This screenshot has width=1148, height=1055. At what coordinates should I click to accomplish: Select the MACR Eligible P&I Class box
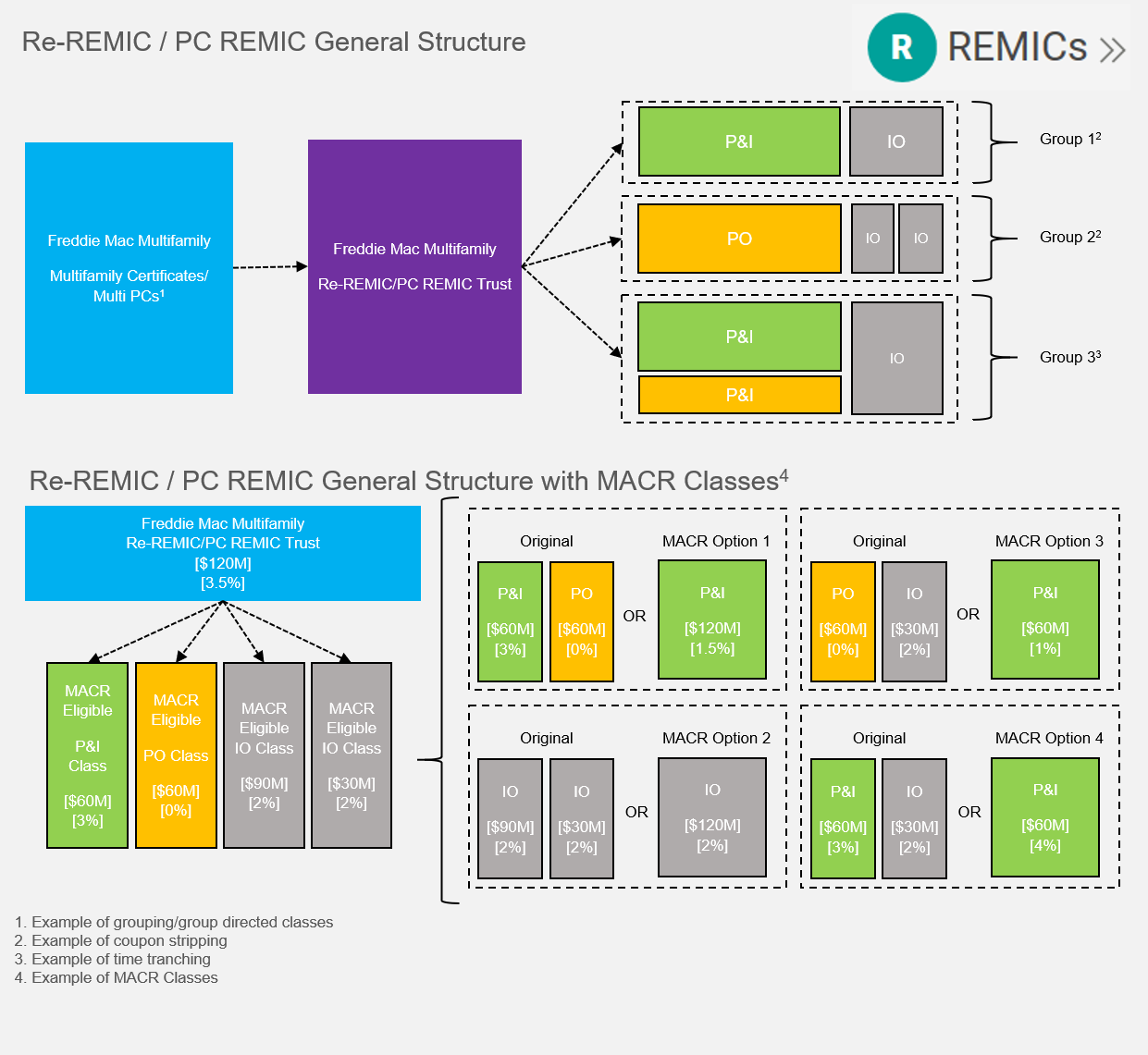point(87,755)
